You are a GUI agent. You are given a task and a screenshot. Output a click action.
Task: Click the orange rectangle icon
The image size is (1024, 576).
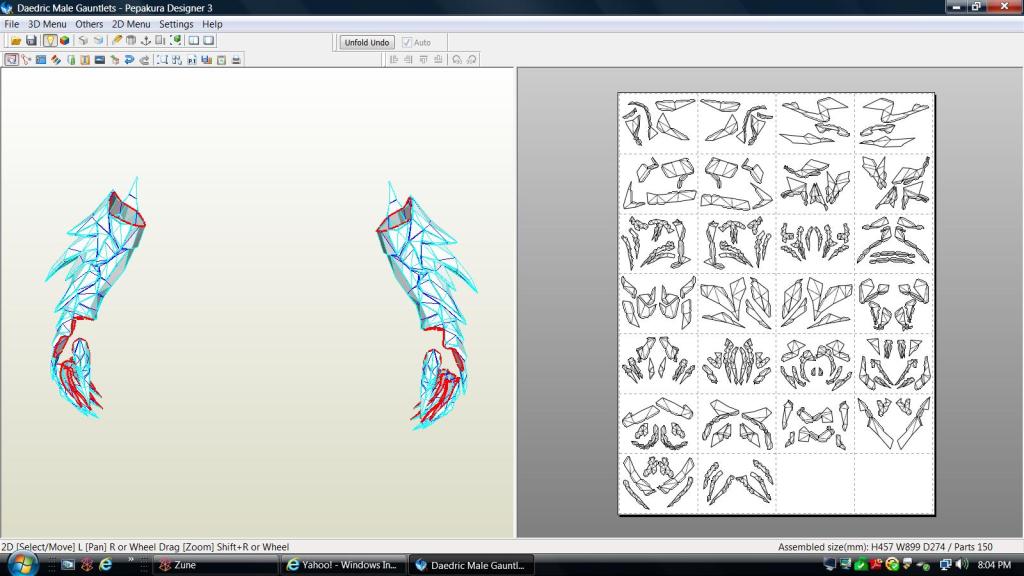pyautogui.click(x=85, y=59)
